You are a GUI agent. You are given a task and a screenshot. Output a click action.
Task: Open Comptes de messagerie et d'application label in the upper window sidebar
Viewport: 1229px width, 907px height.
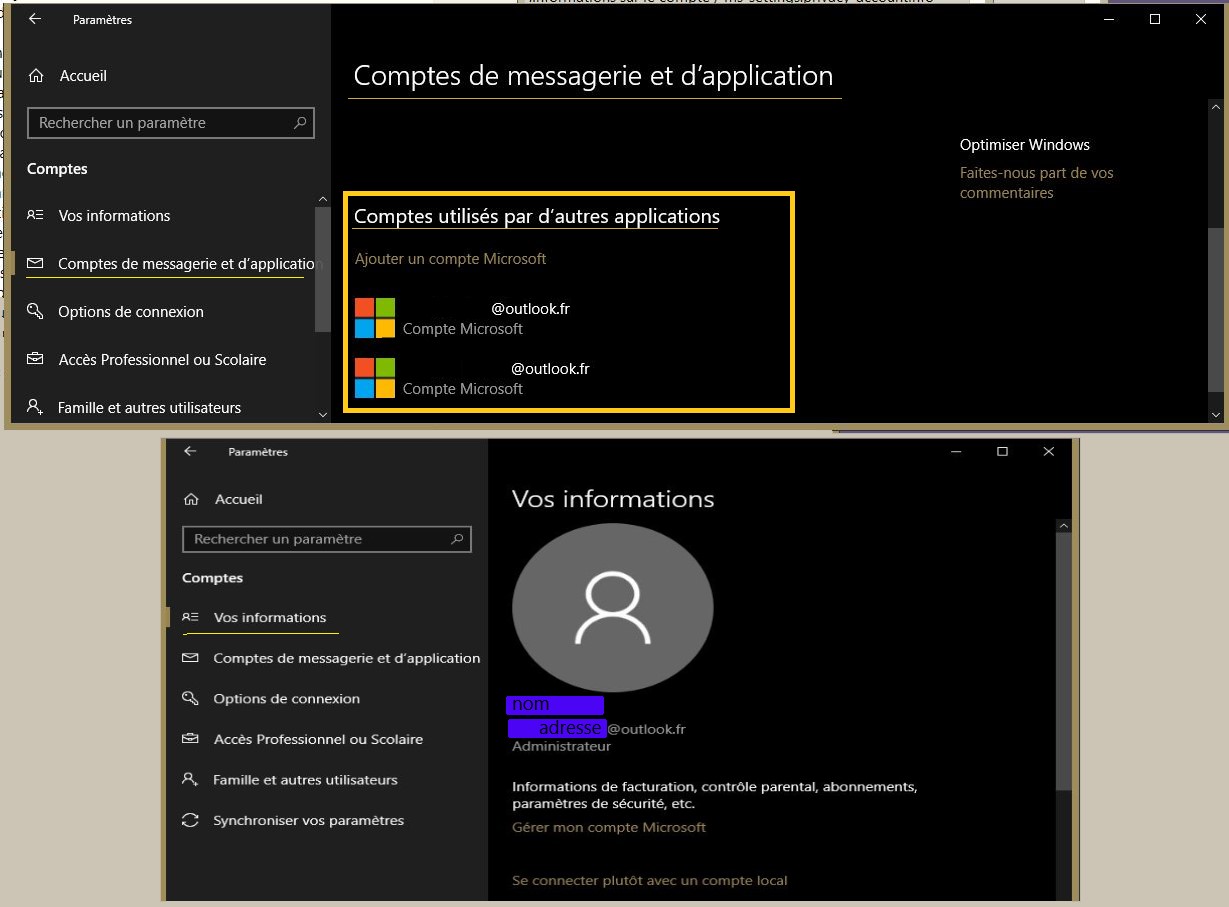pos(188,264)
